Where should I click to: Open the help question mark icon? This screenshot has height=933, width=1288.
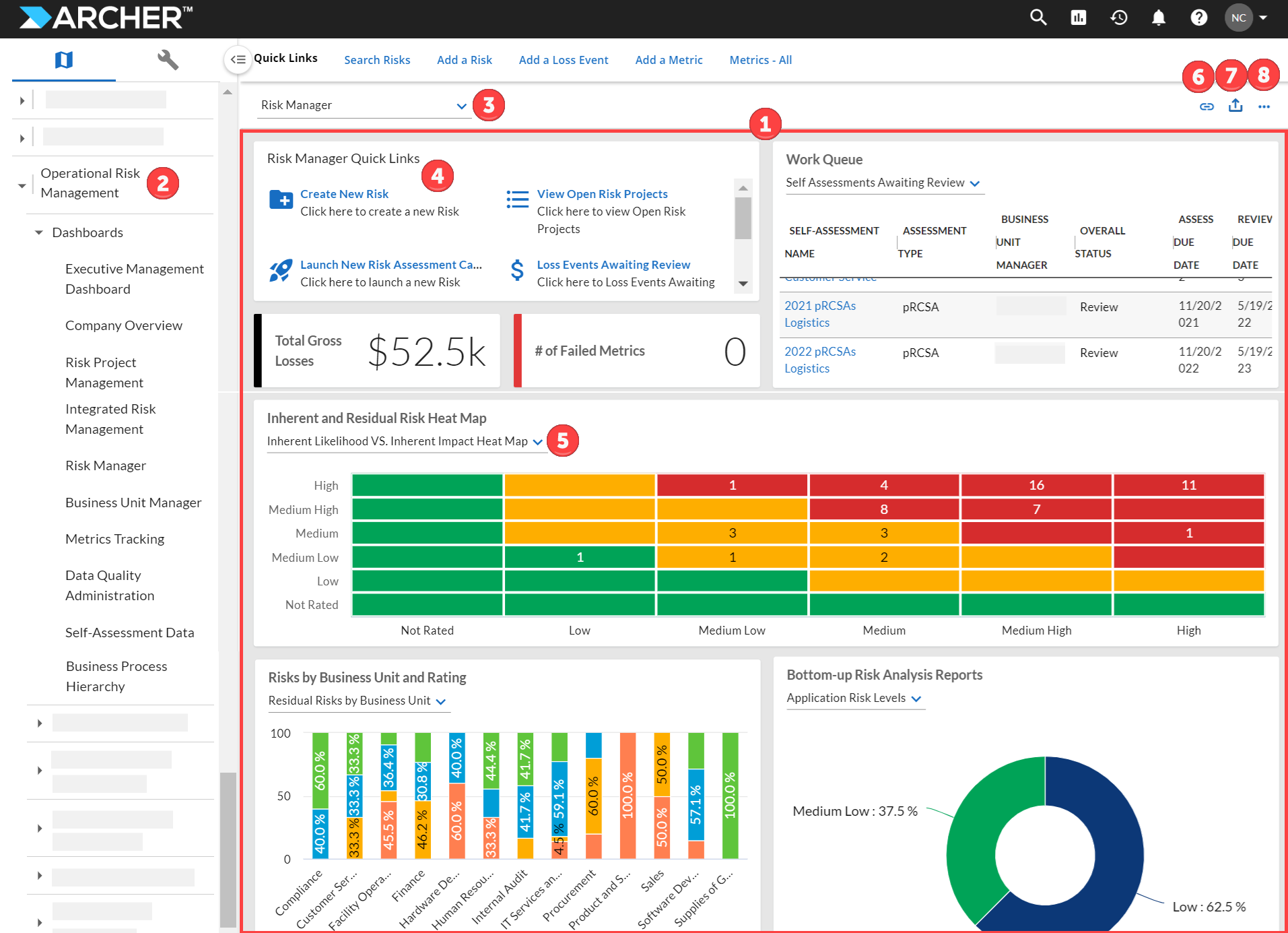click(x=1199, y=18)
